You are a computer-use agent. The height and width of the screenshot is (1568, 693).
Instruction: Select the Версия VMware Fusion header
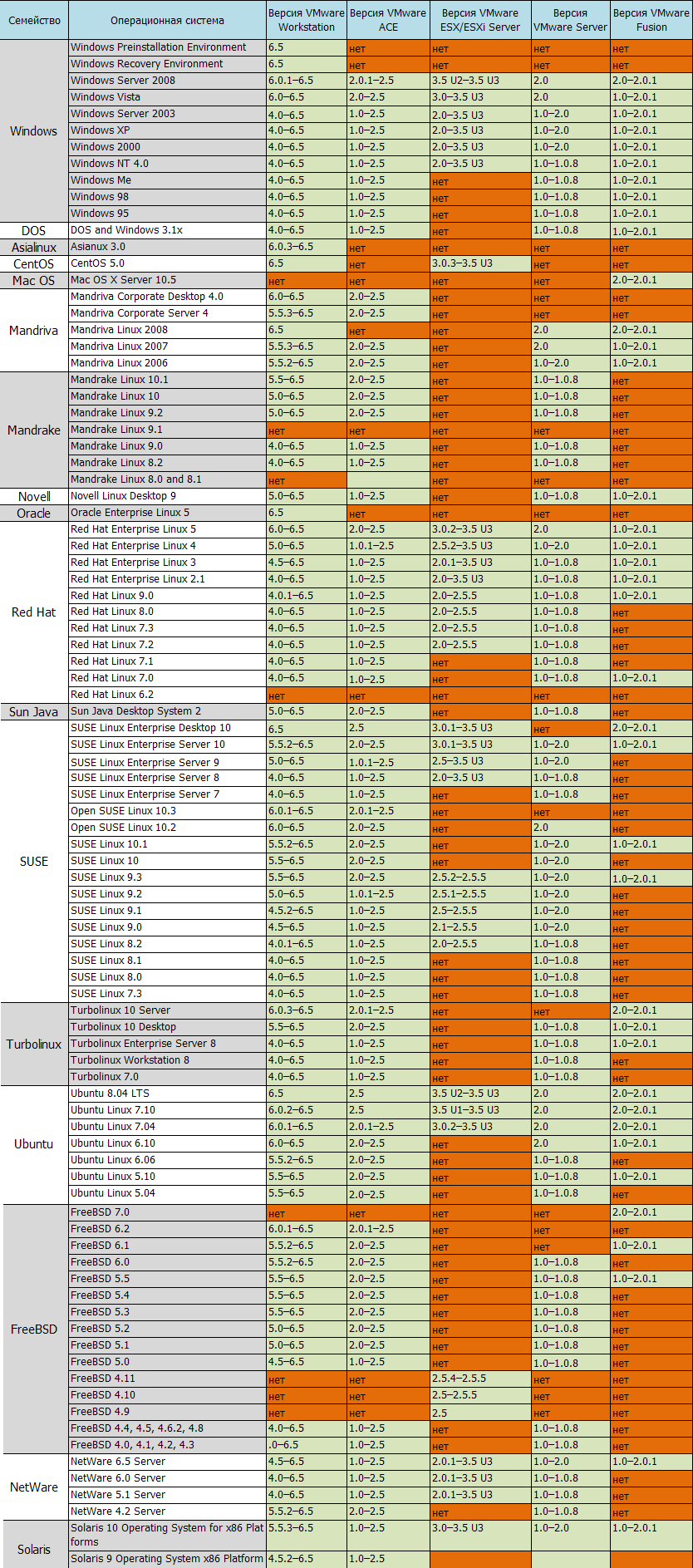tap(651, 20)
